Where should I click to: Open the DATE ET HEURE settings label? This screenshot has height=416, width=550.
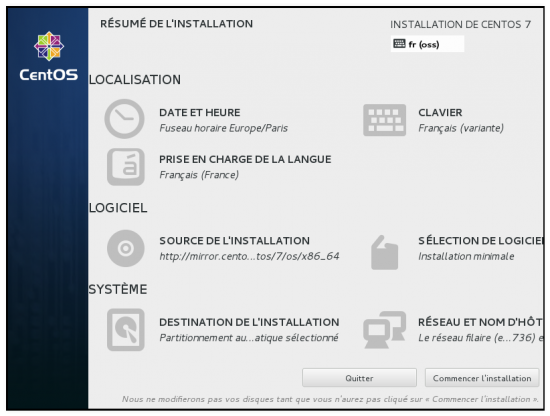tap(200, 113)
